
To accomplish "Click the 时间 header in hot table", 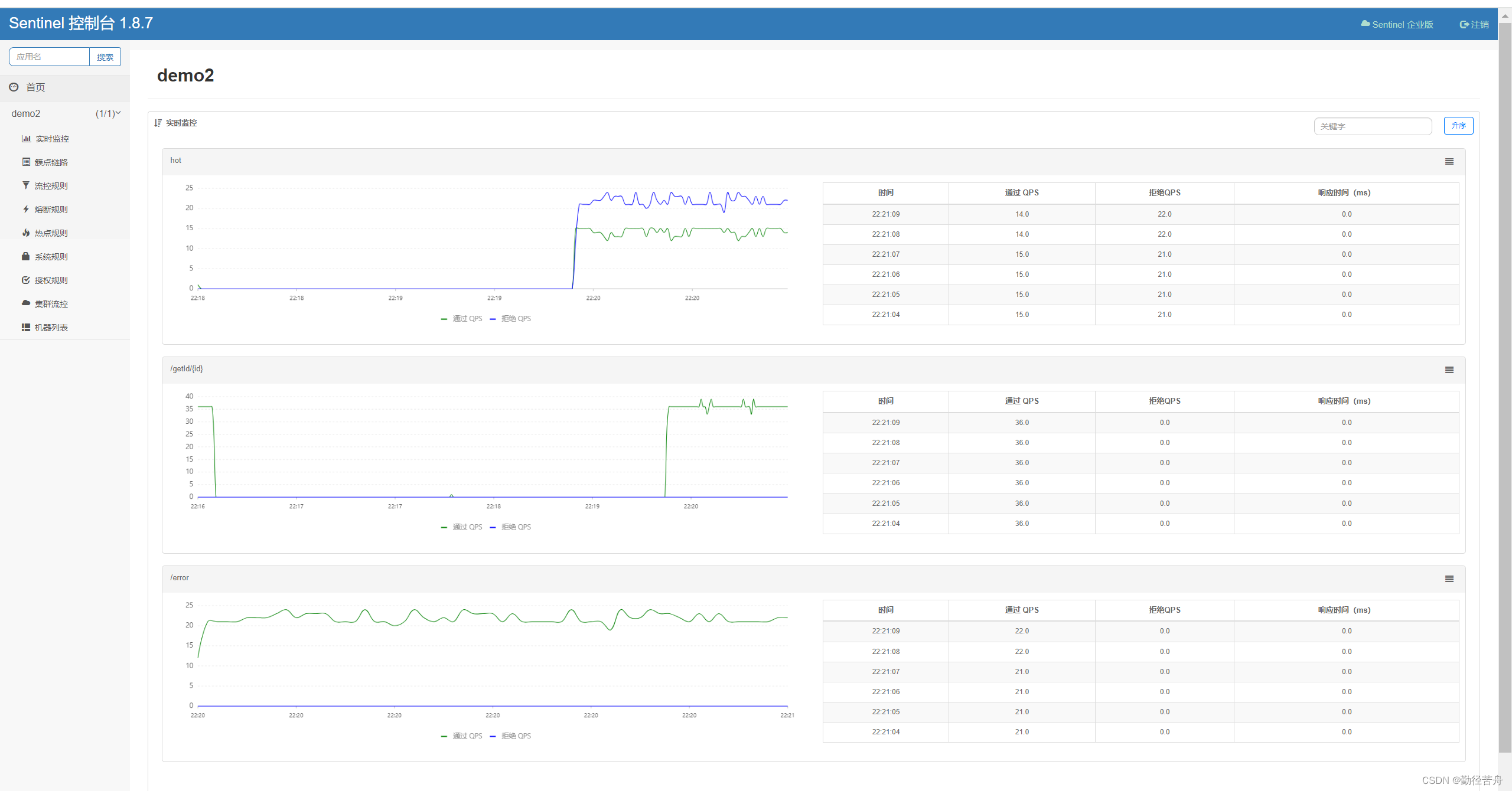I will [x=885, y=193].
